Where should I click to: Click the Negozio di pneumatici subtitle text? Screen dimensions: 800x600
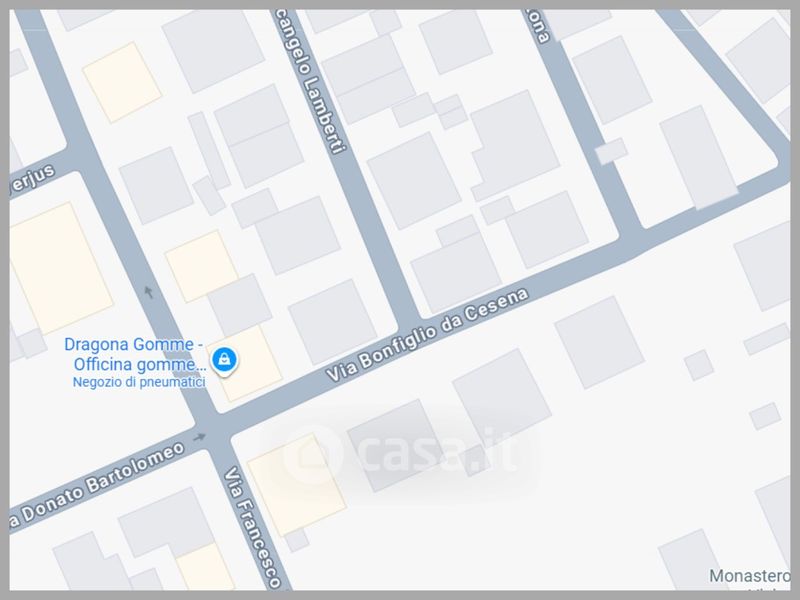139,382
